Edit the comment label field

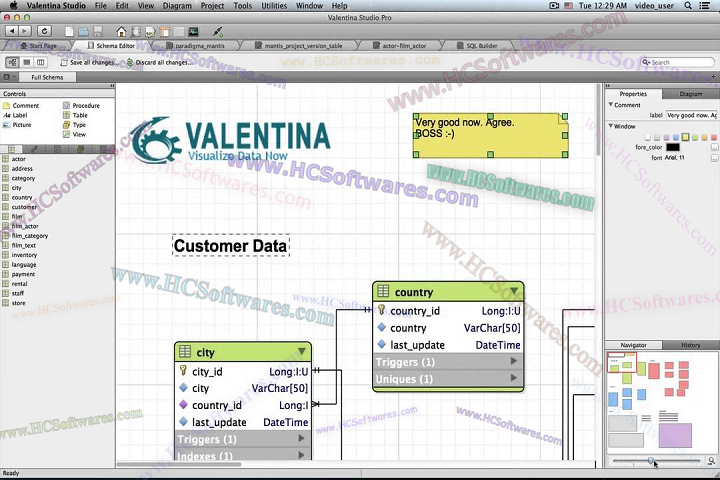[x=692, y=115]
